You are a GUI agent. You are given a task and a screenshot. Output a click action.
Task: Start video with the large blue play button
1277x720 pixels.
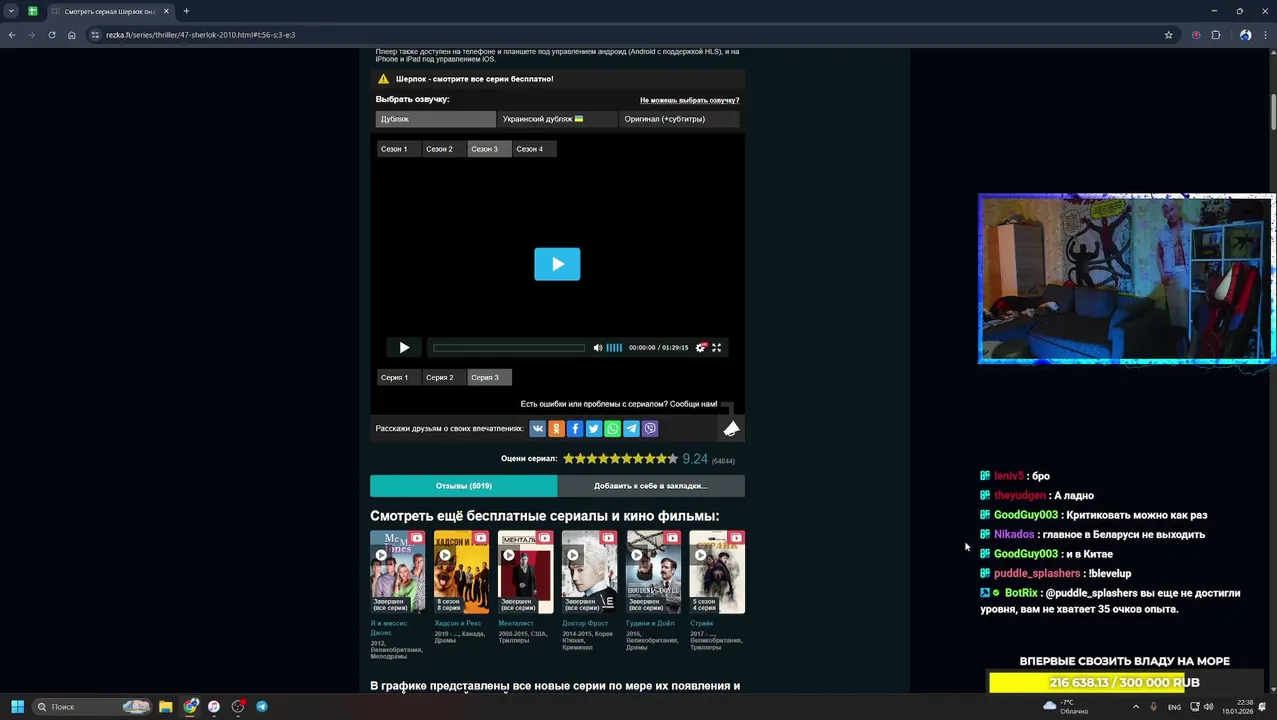point(557,264)
